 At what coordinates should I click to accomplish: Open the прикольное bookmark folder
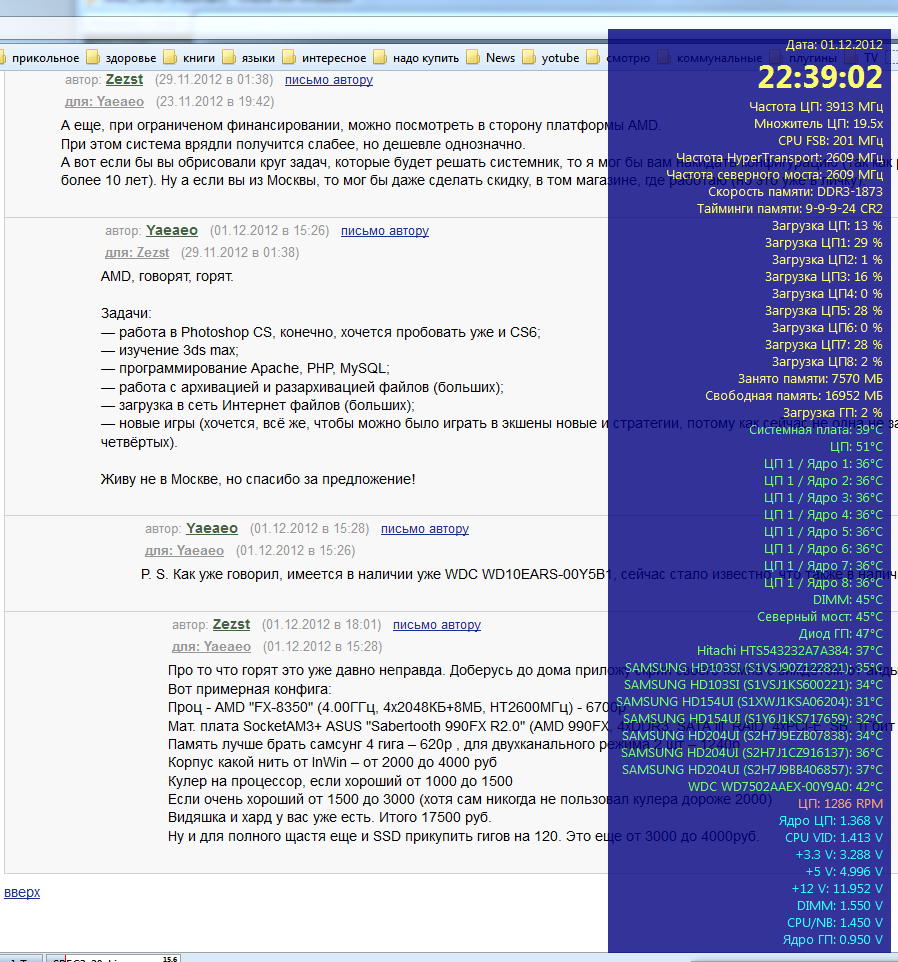click(40, 58)
